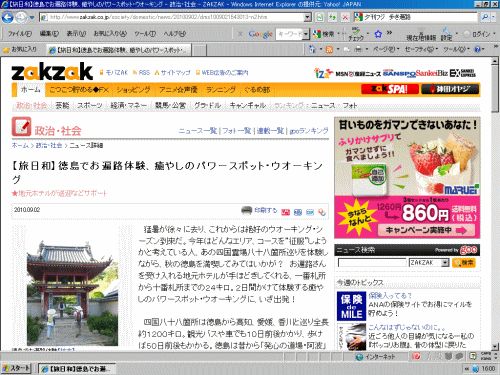Open the ファイル menu

pos(19,34)
